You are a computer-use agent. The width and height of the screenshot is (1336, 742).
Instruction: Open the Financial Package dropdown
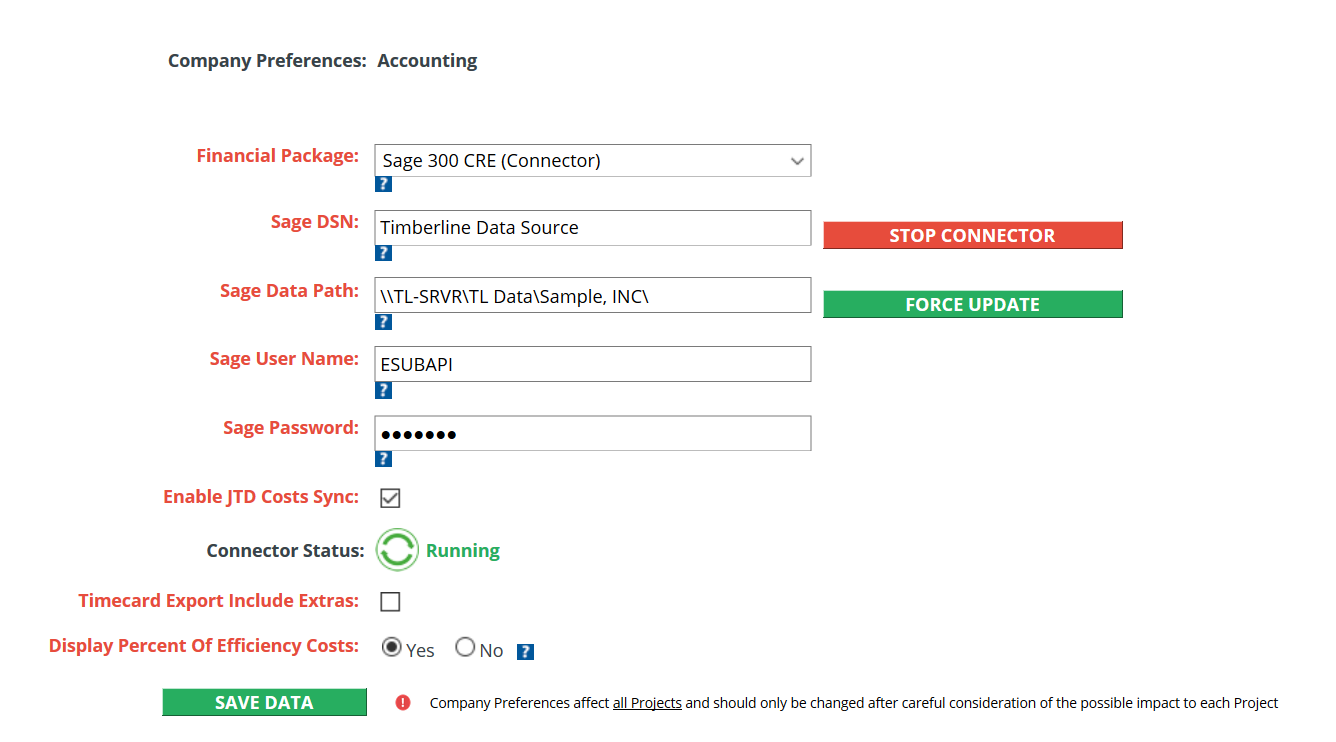[592, 161]
